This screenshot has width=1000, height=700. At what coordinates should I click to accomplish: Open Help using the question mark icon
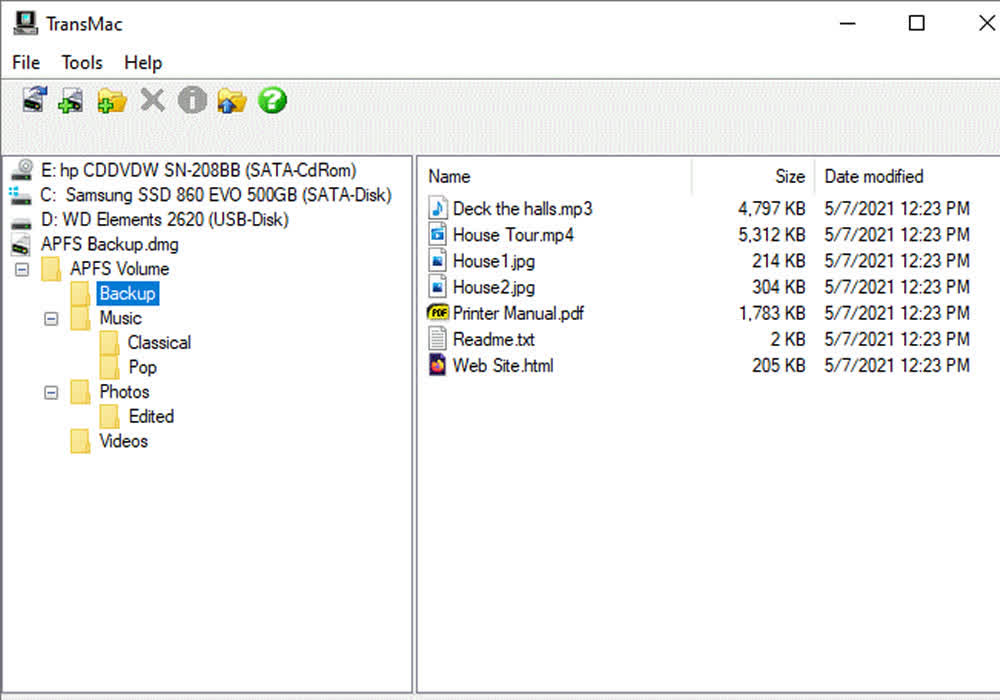coord(271,100)
